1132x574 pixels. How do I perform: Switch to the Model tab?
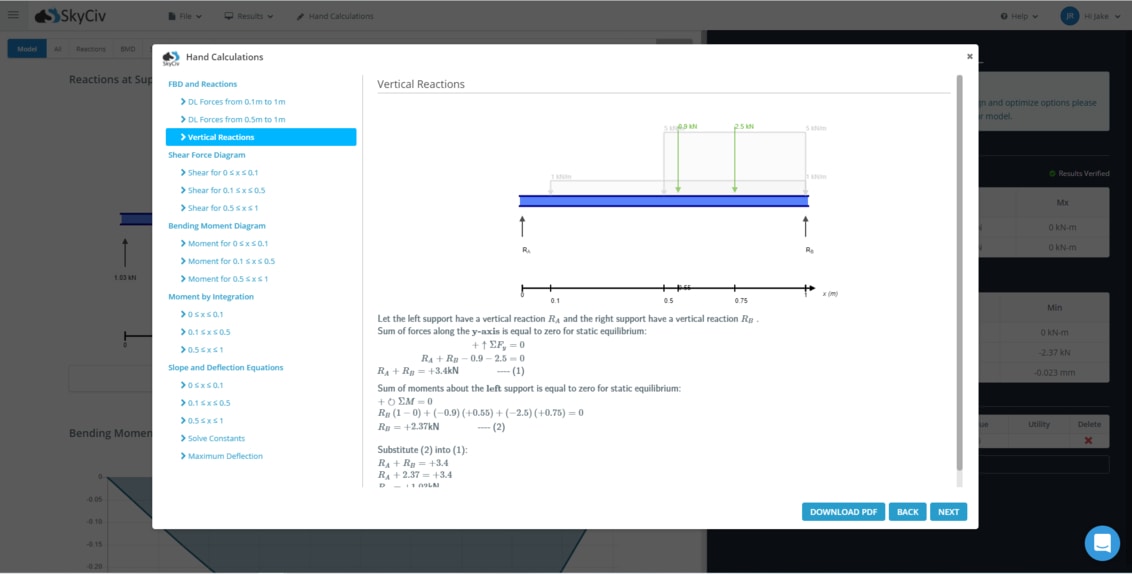click(27, 48)
